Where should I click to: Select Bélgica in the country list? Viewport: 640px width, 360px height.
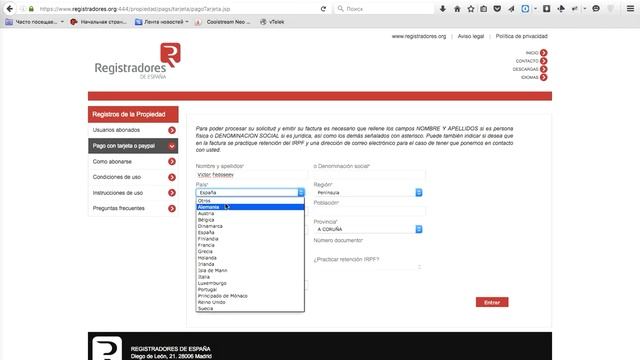(x=250, y=220)
